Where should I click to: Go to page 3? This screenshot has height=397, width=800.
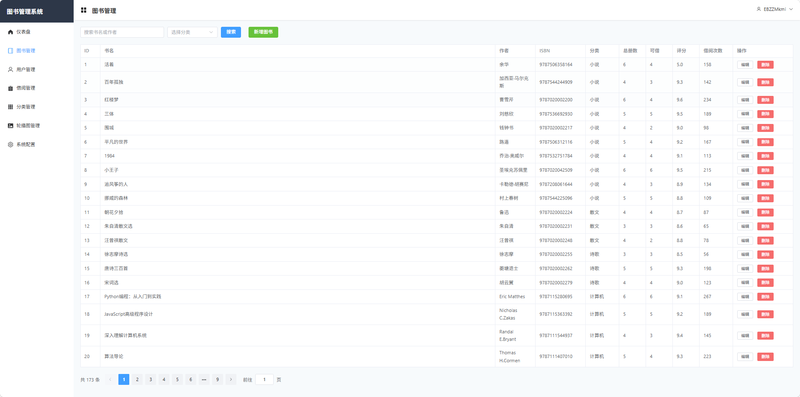151,380
